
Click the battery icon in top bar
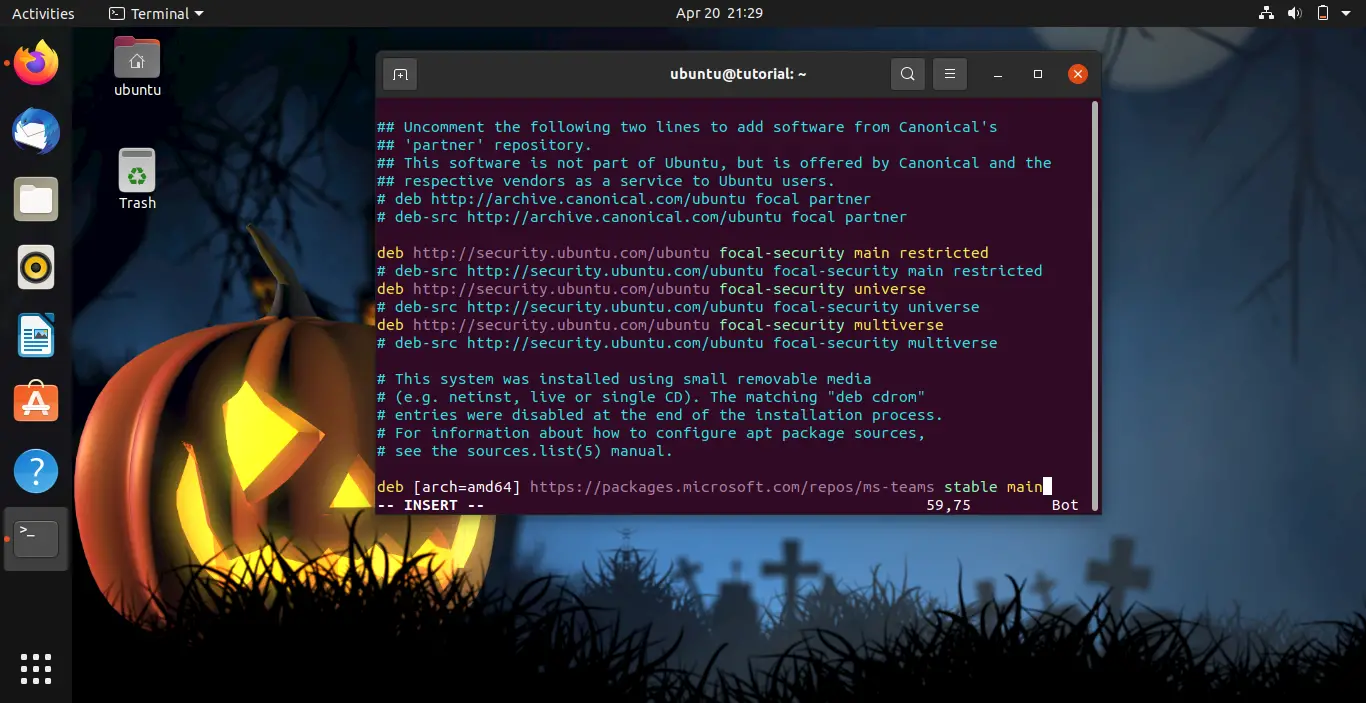click(x=1323, y=13)
